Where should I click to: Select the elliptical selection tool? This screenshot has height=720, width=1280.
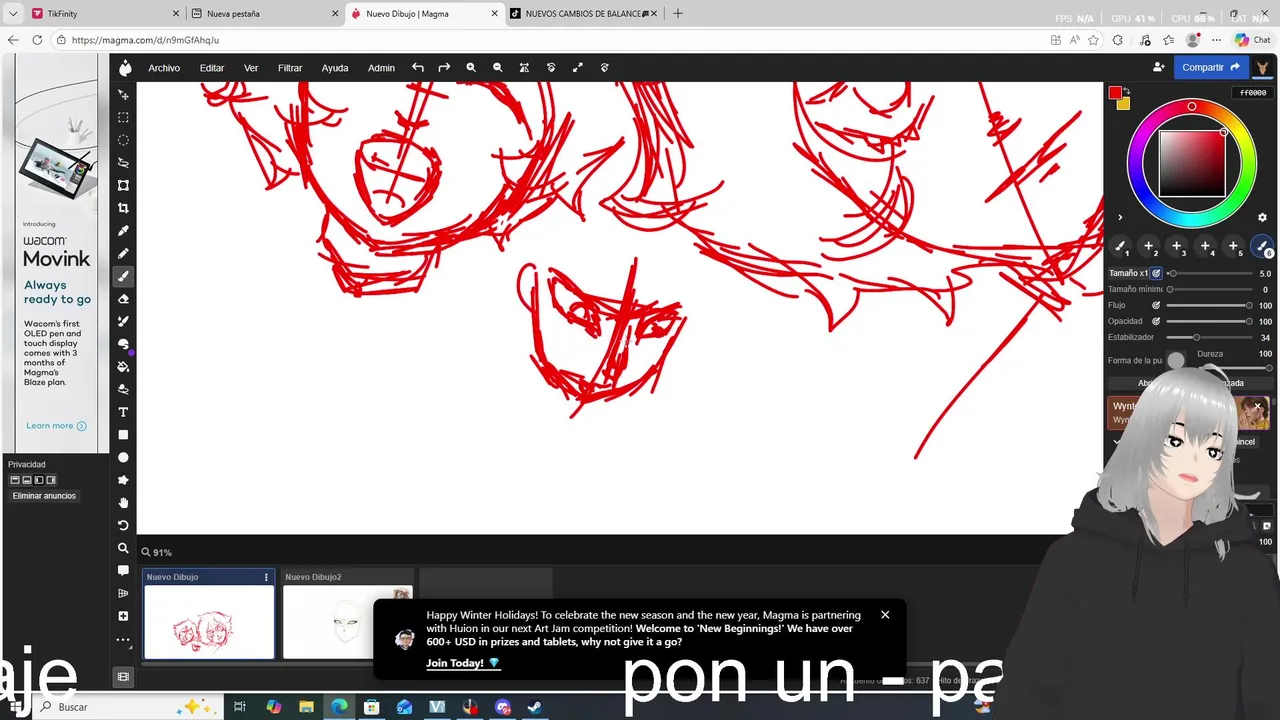click(124, 140)
